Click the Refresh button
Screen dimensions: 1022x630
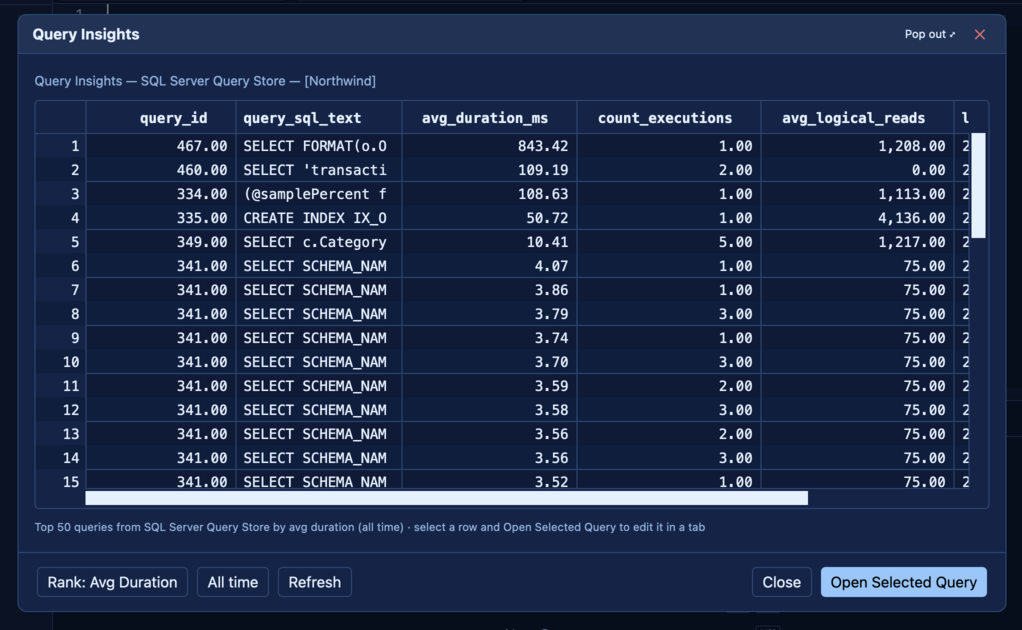click(x=315, y=582)
